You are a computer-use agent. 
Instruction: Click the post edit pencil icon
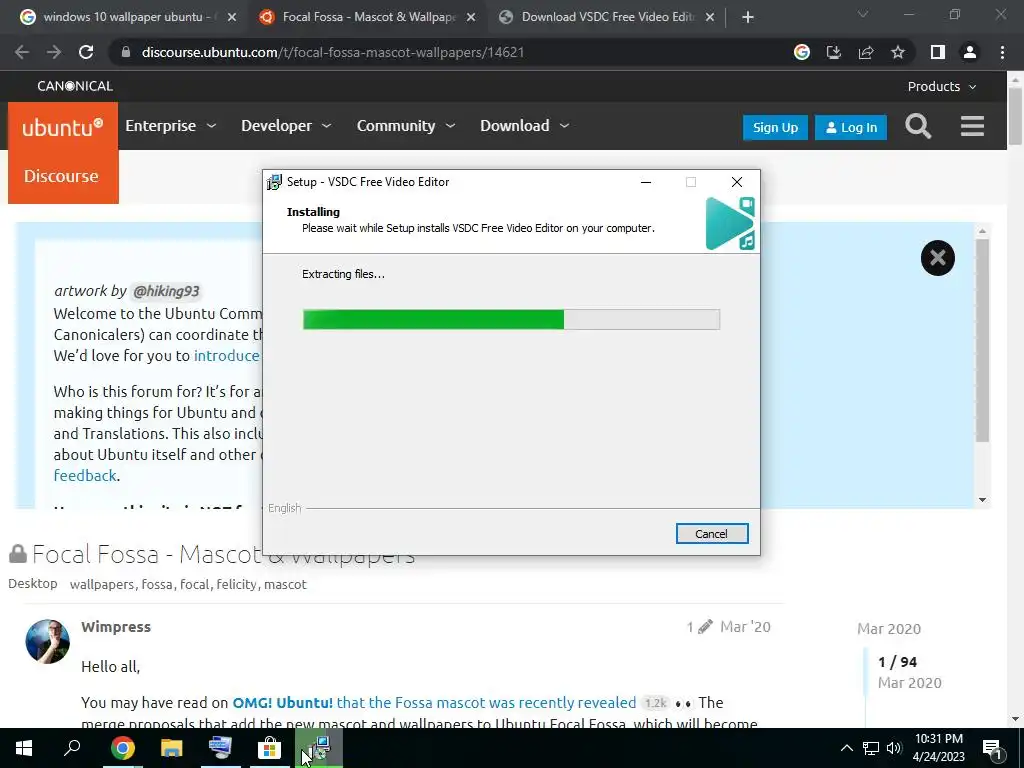[705, 627]
